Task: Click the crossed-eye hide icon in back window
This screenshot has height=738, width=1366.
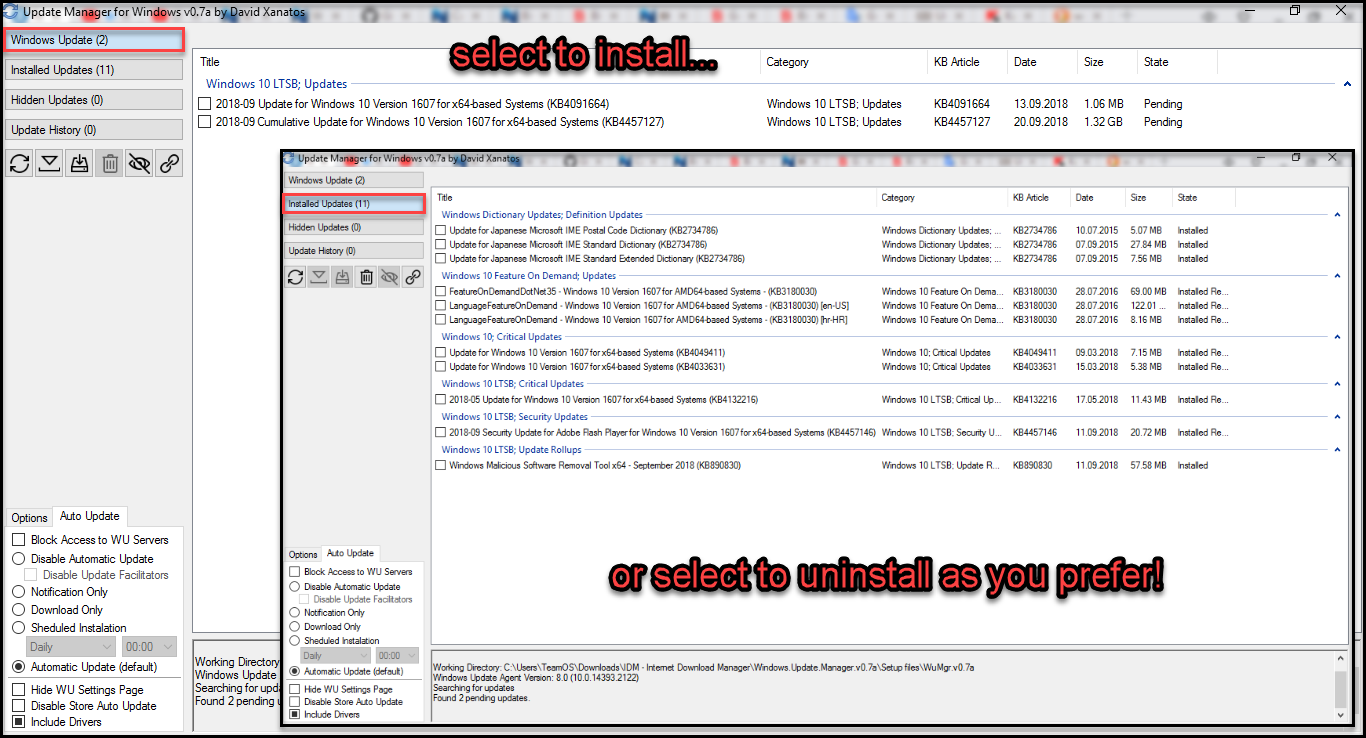Action: coord(140,164)
